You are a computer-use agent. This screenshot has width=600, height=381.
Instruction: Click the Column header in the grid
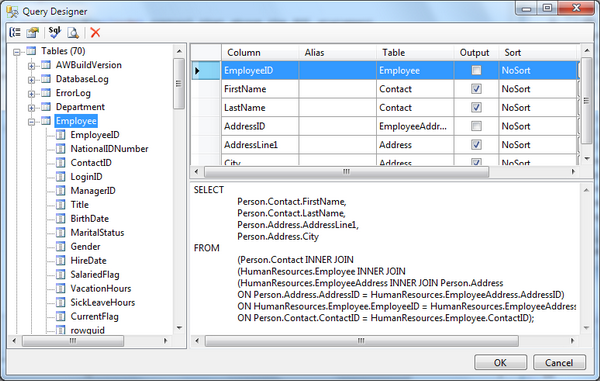[260, 52]
